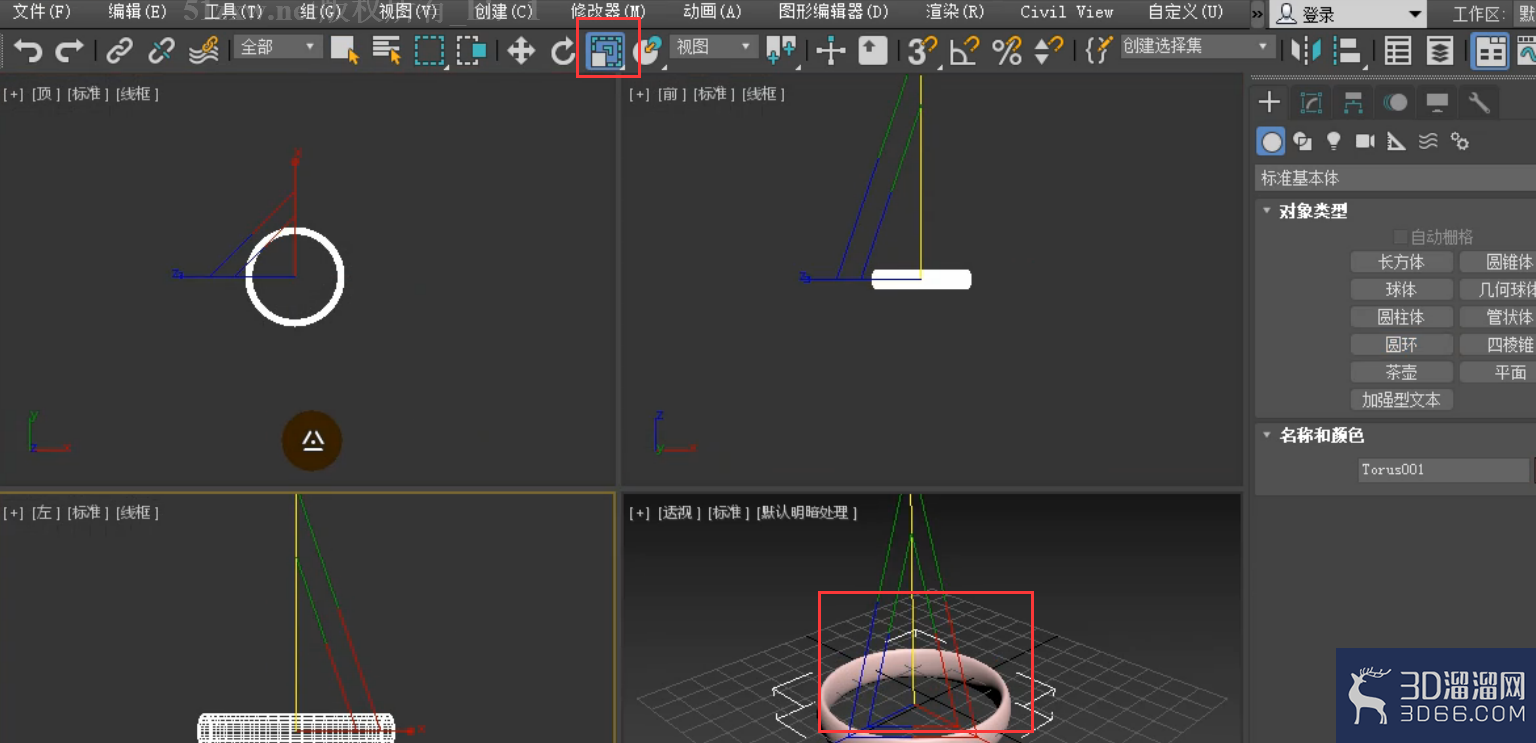Open the 自定义(U) menu
This screenshot has height=743, width=1536.
1185,12
